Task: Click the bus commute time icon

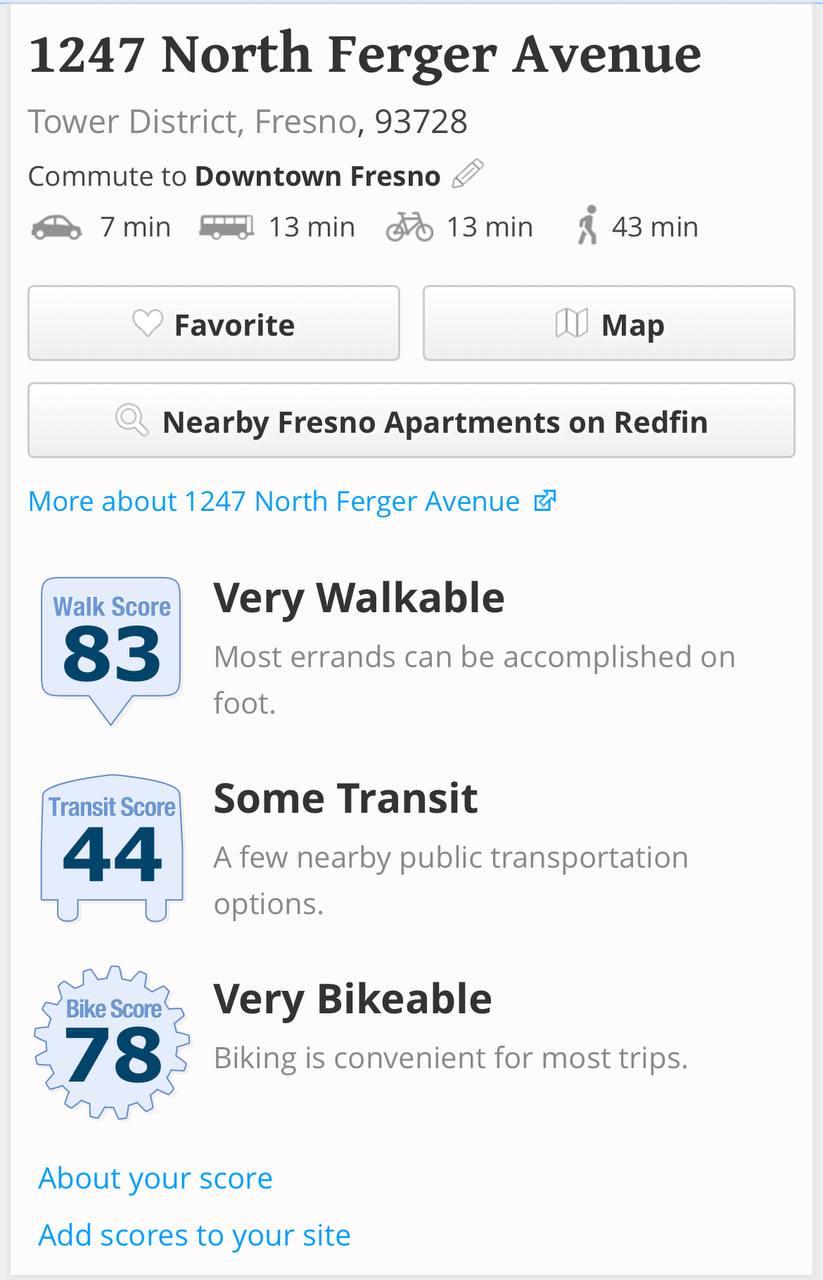Action: [226, 227]
